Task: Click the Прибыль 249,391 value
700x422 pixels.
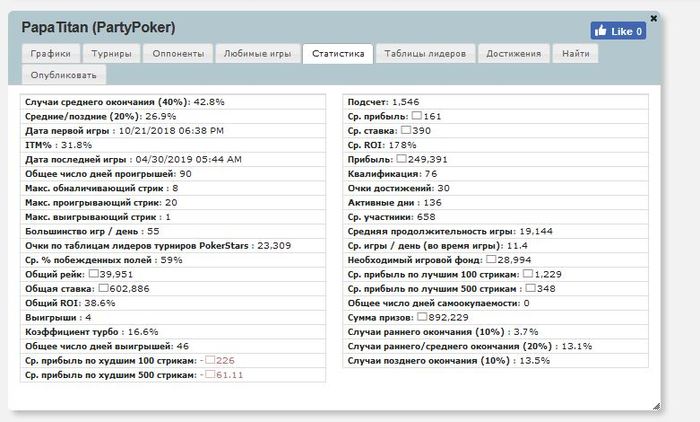Action: 422,159
